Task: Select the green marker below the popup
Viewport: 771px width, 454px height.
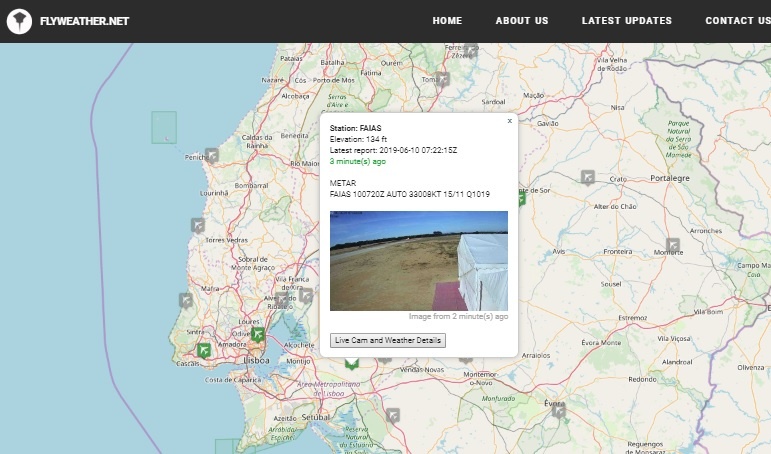Action: [x=352, y=363]
